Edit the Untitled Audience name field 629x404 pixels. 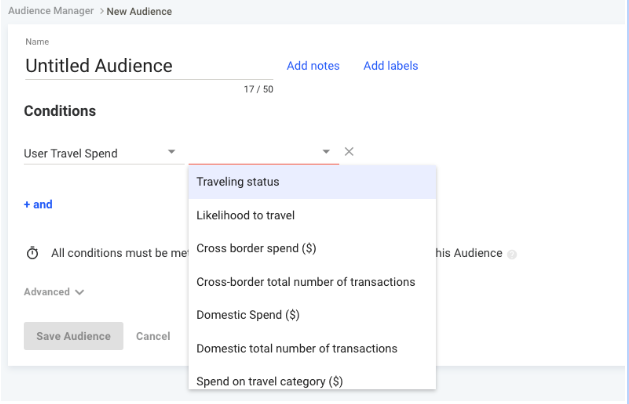click(x=149, y=66)
